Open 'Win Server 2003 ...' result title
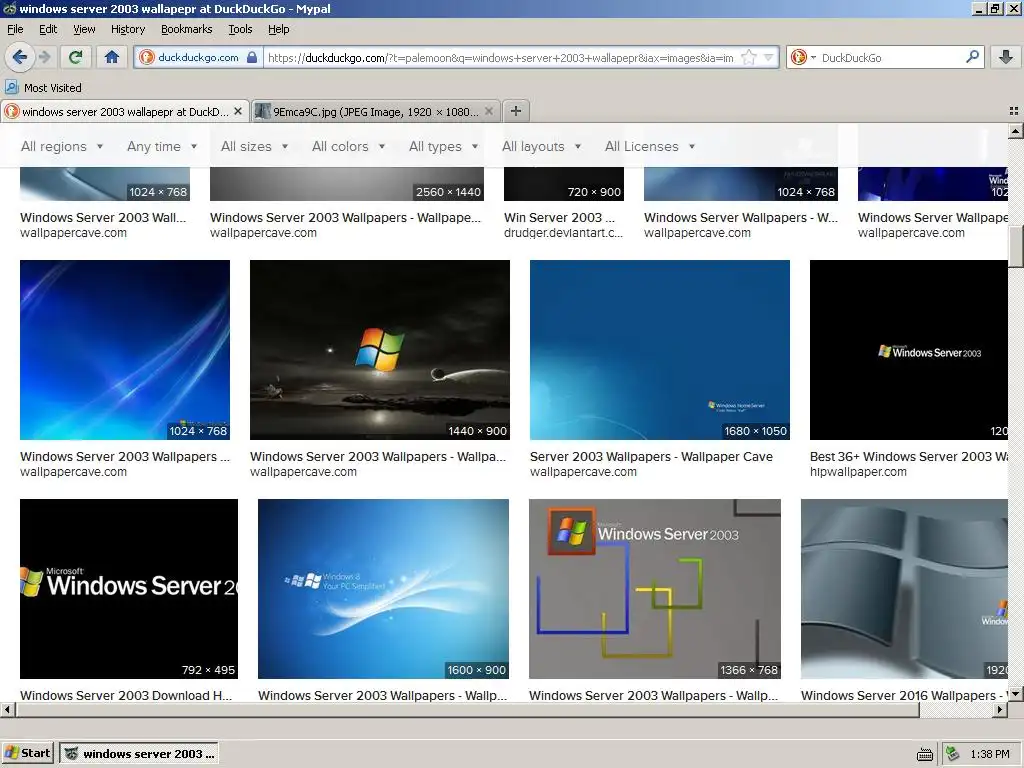 coord(559,217)
